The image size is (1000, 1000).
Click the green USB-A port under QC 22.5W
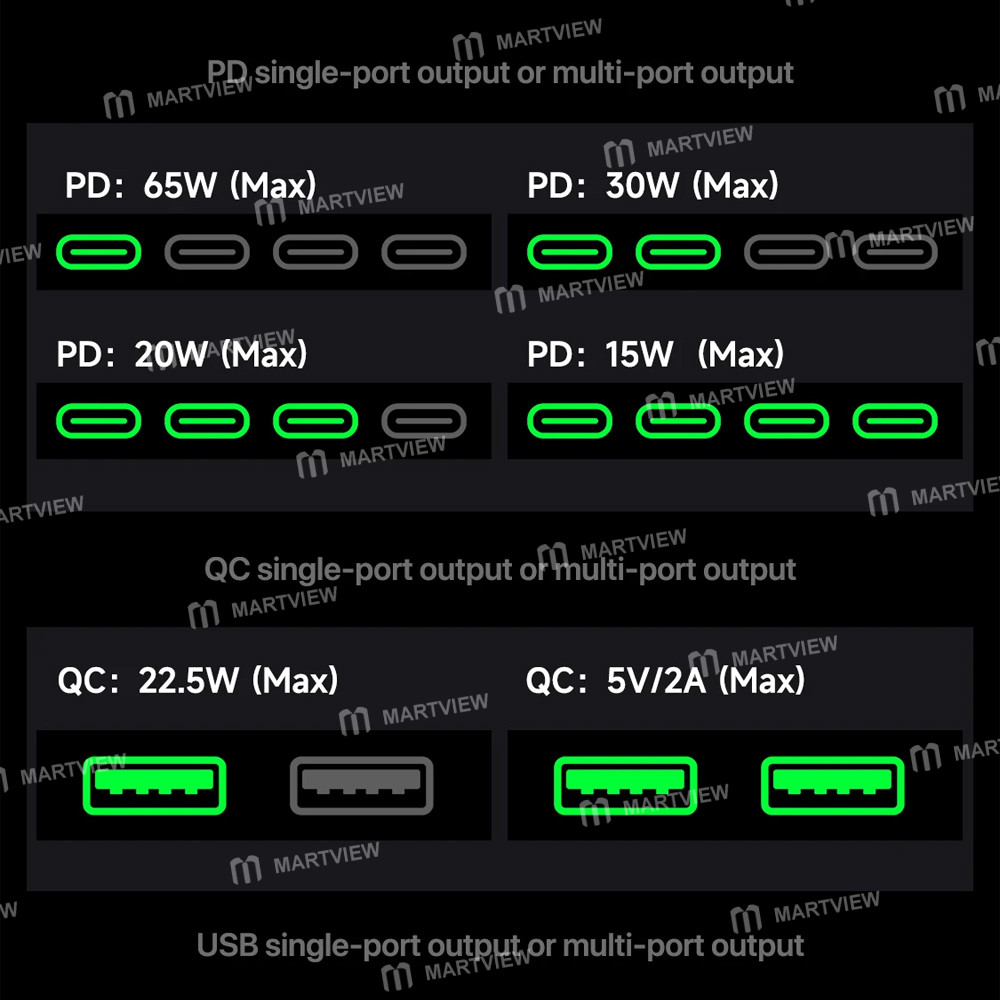point(154,786)
